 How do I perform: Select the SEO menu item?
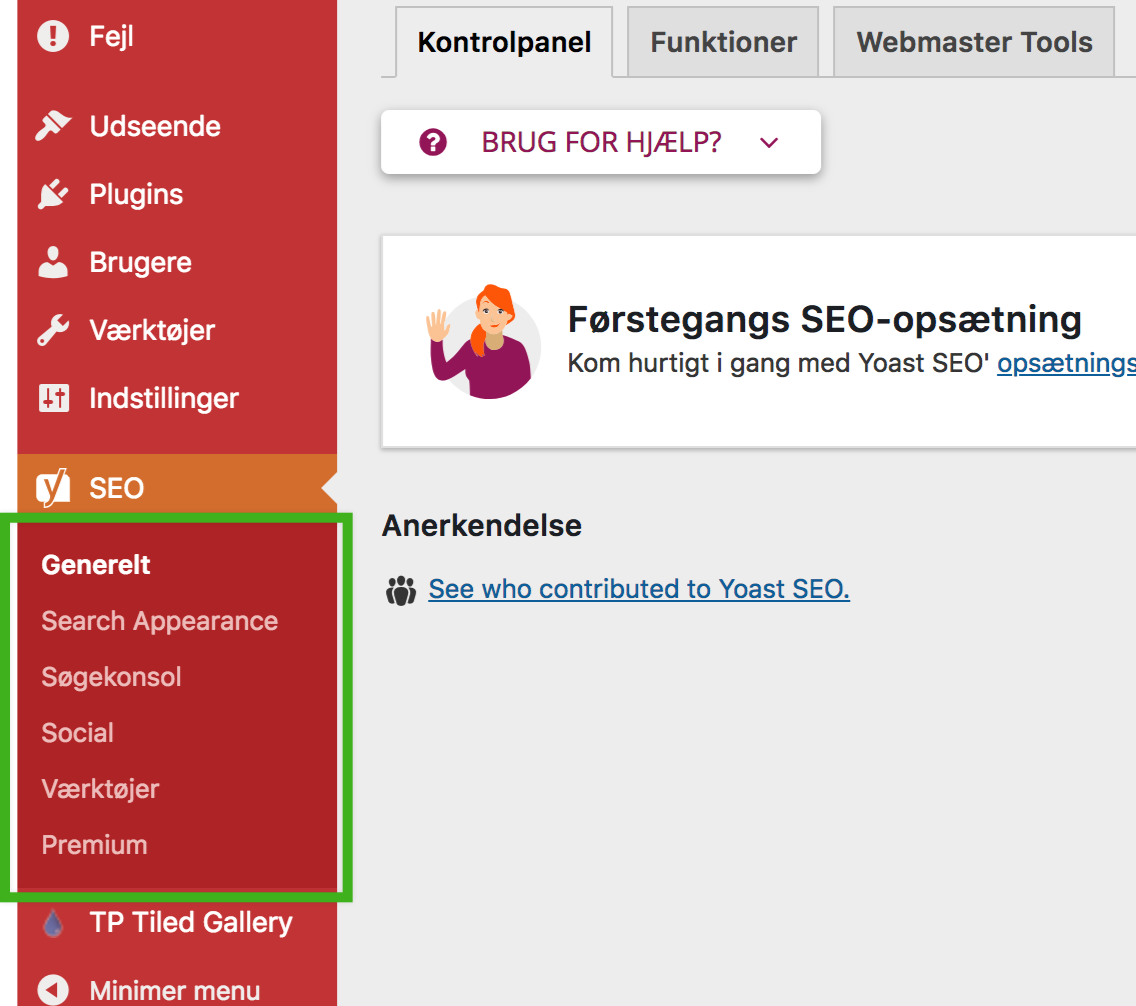point(177,487)
